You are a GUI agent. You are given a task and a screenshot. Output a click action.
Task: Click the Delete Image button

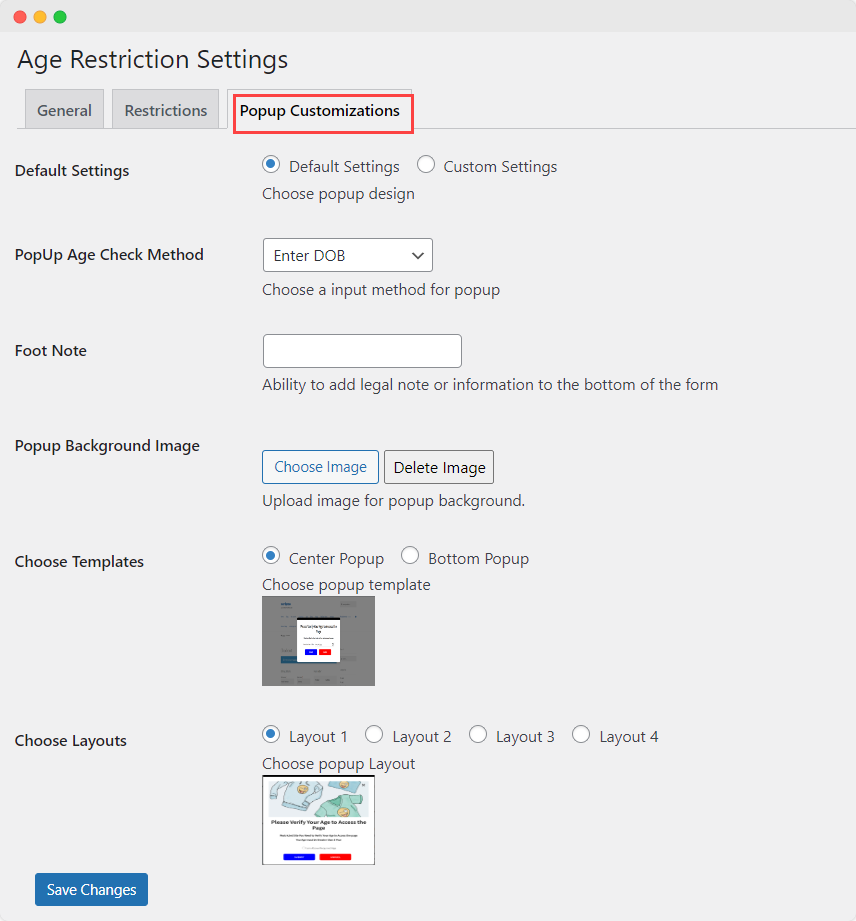(438, 466)
